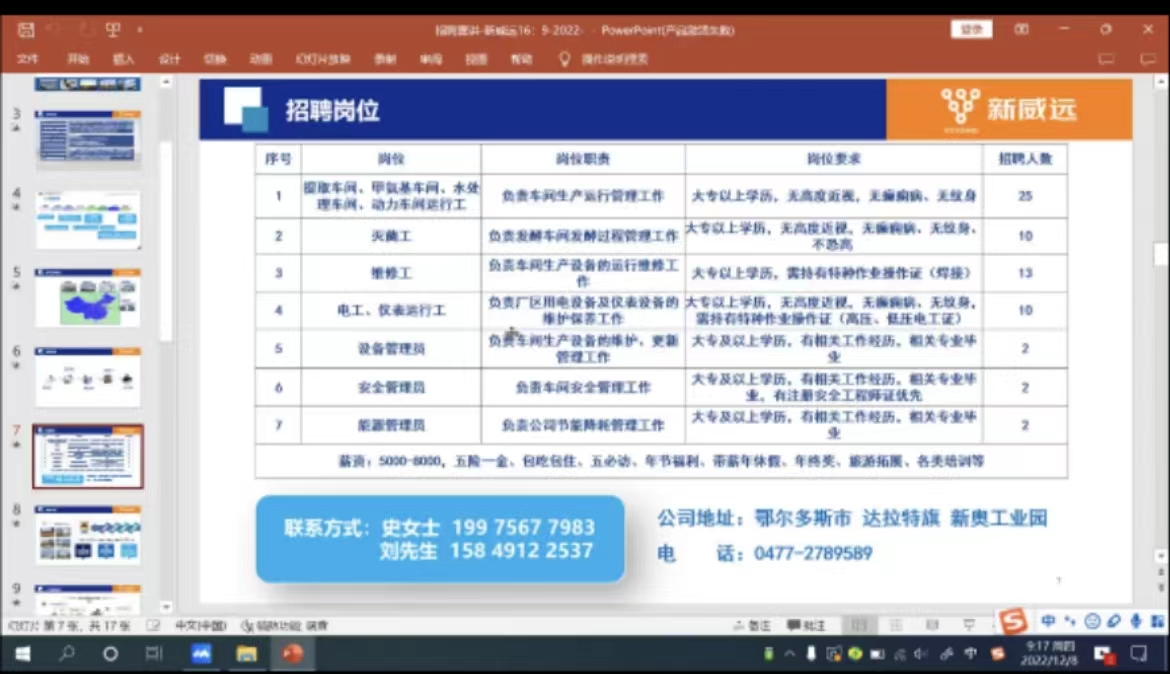Open the Windows Start menu
This screenshot has height=674, width=1170.
[x=23, y=655]
